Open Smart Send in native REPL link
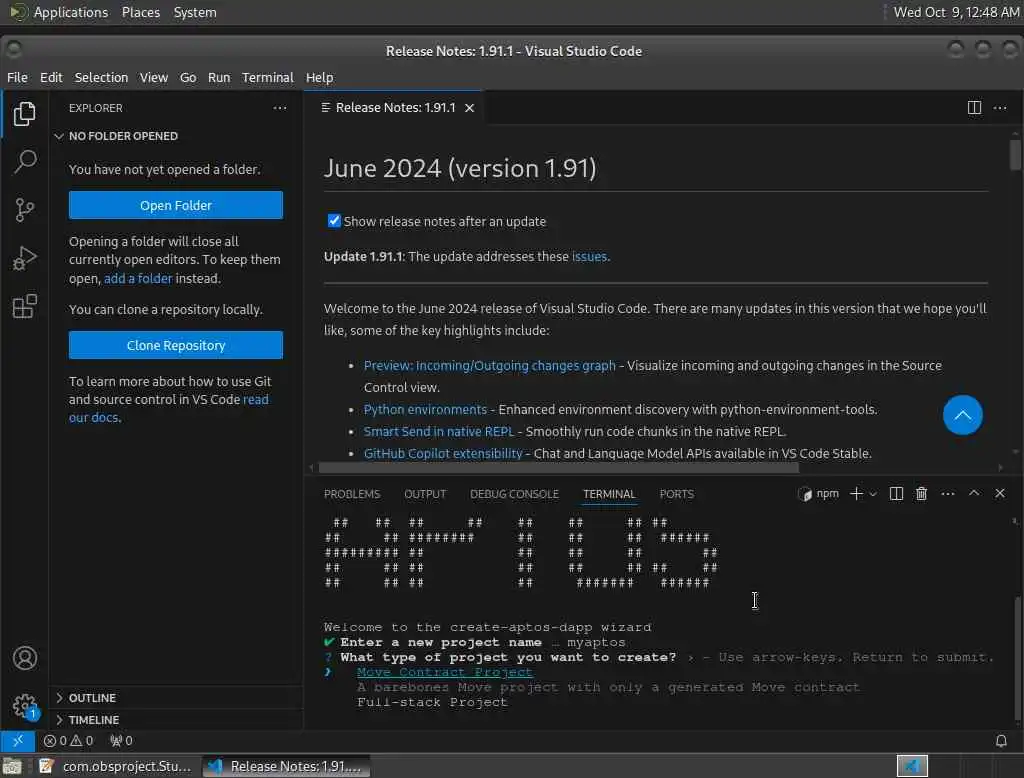The image size is (1024, 778). coord(439,432)
